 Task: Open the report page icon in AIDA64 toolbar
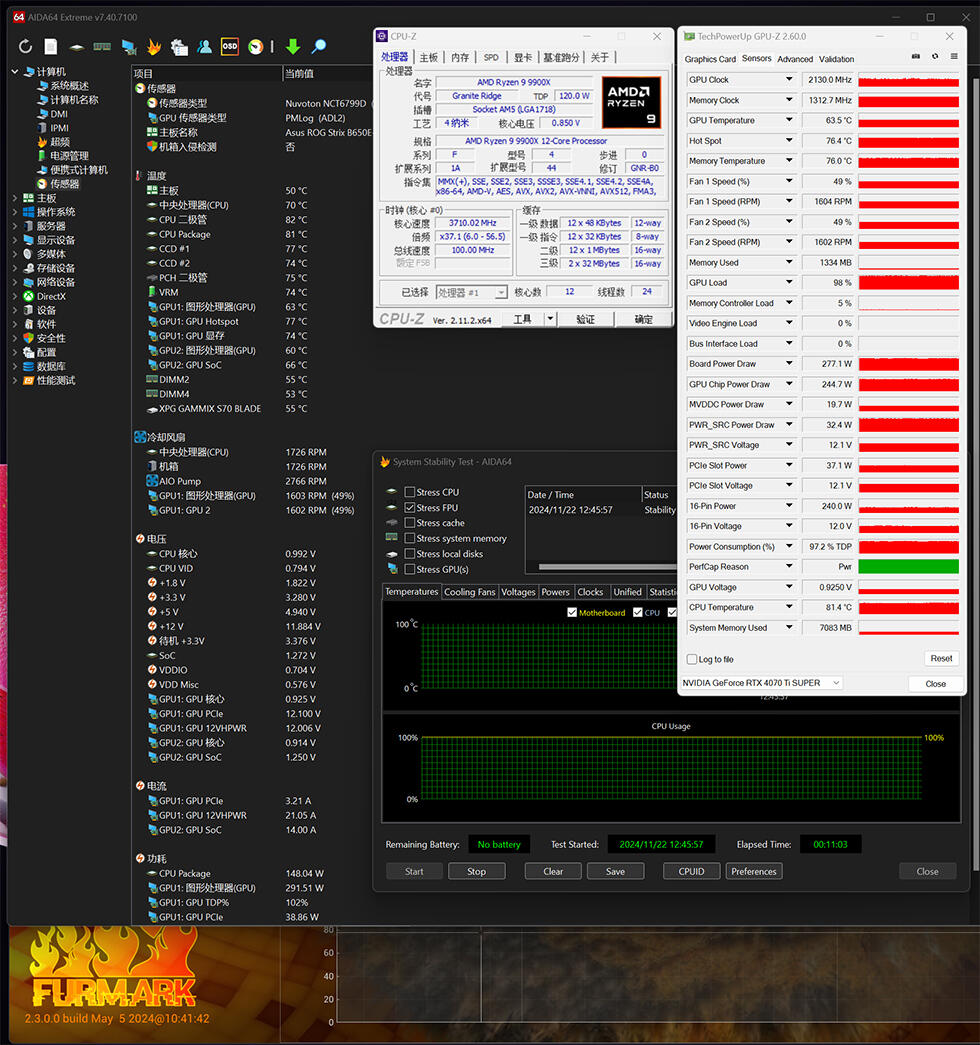coord(50,47)
